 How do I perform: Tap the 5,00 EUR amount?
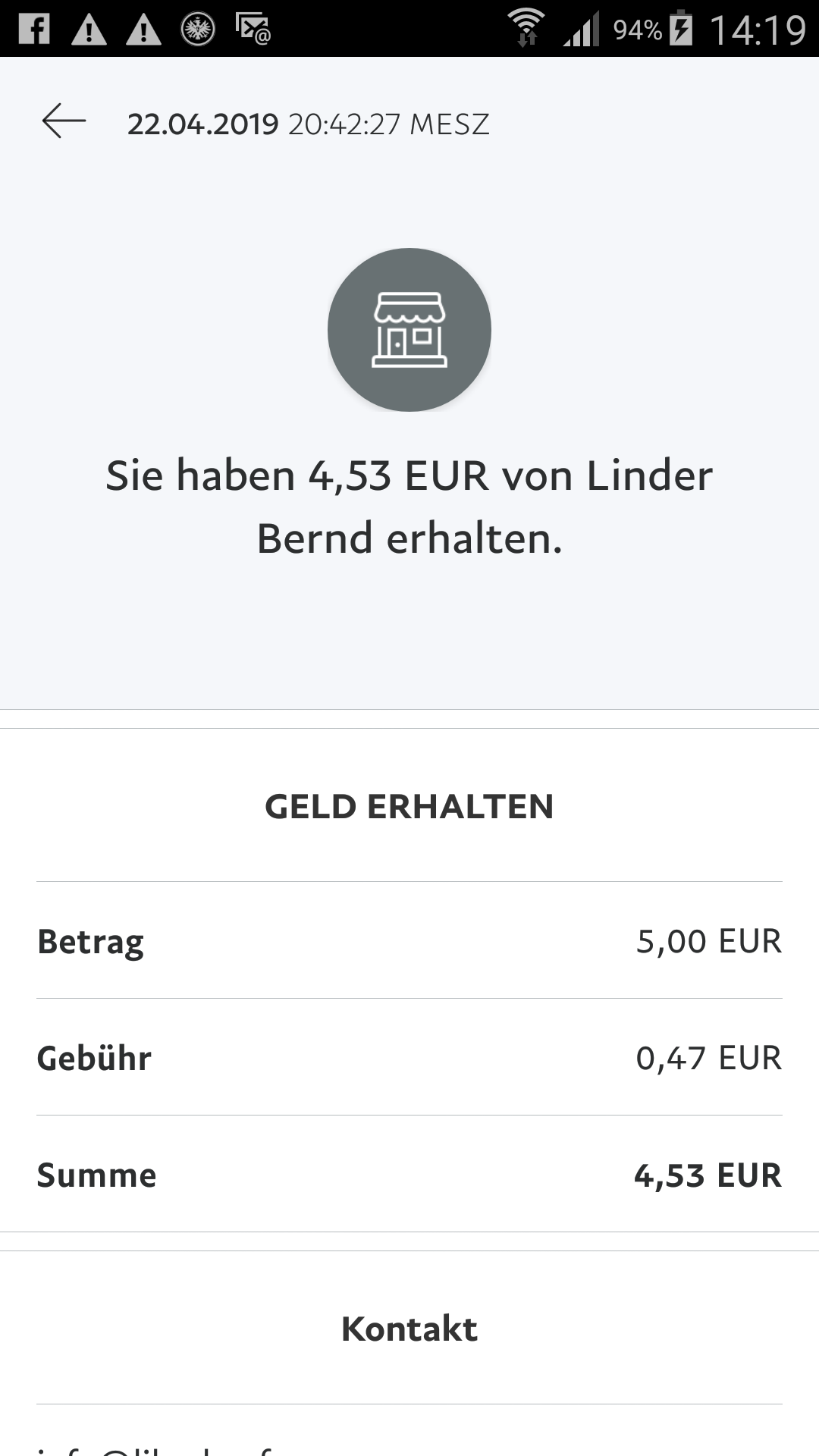coord(708,941)
